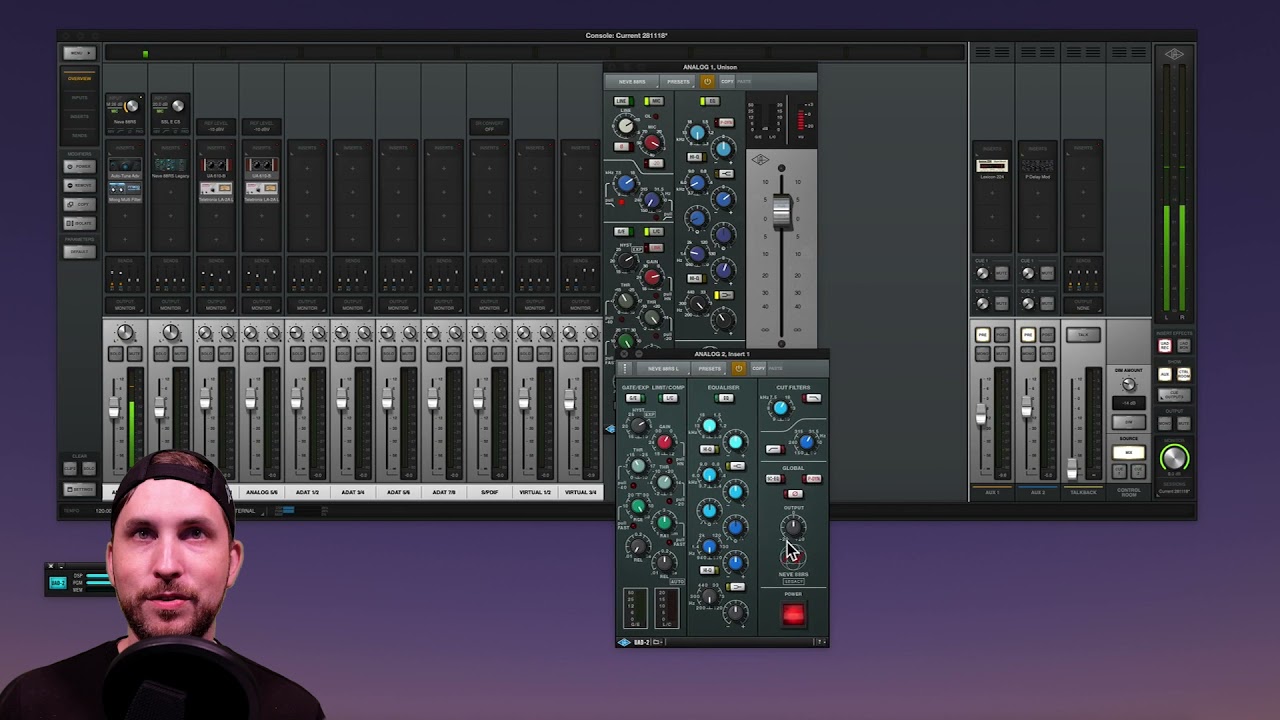Switch to the SENDS view
Image resolution: width=1280 pixels, height=720 pixels.
(79, 134)
